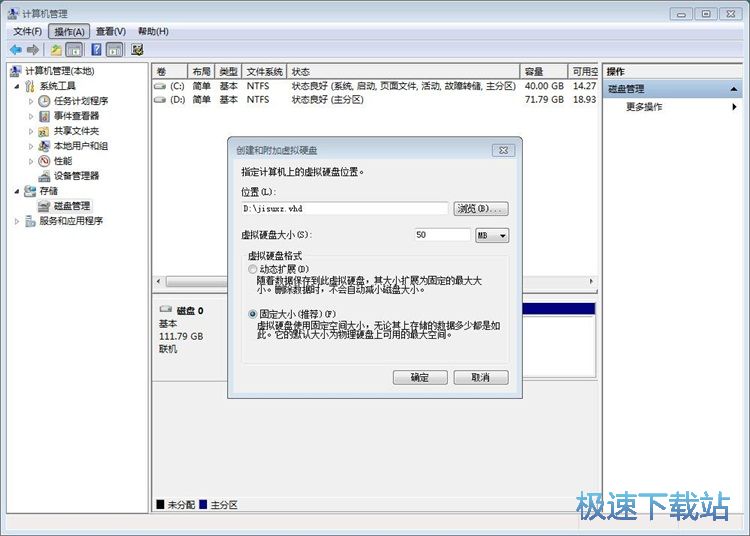Expand the 服务和应用程序 tree node

pos(17,221)
